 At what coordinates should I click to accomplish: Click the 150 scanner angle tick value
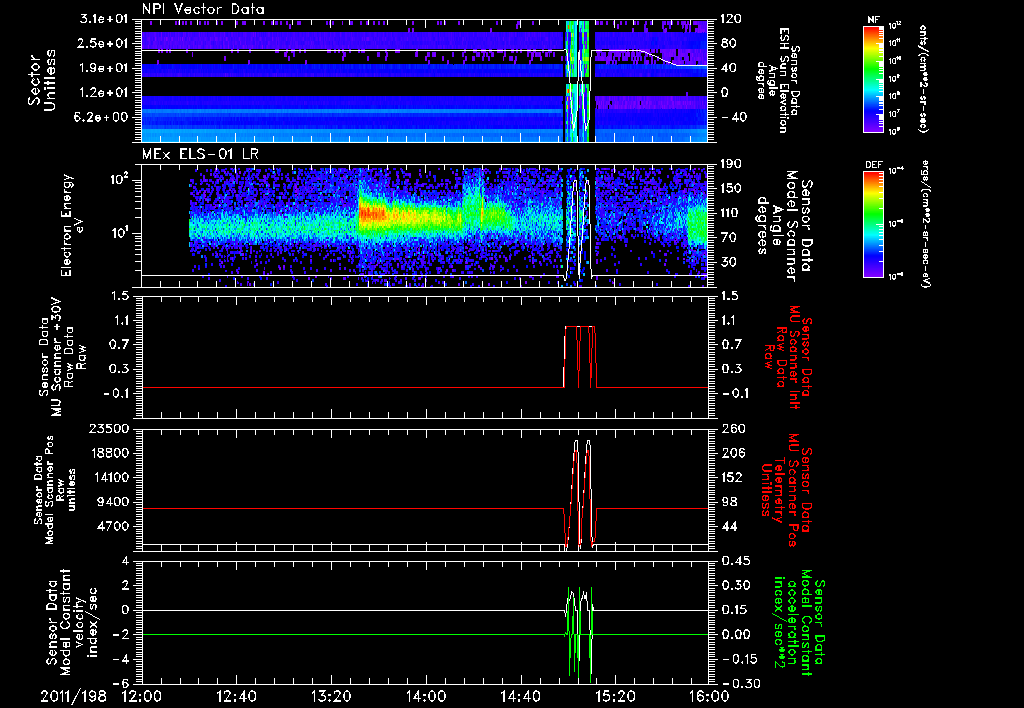click(x=730, y=188)
